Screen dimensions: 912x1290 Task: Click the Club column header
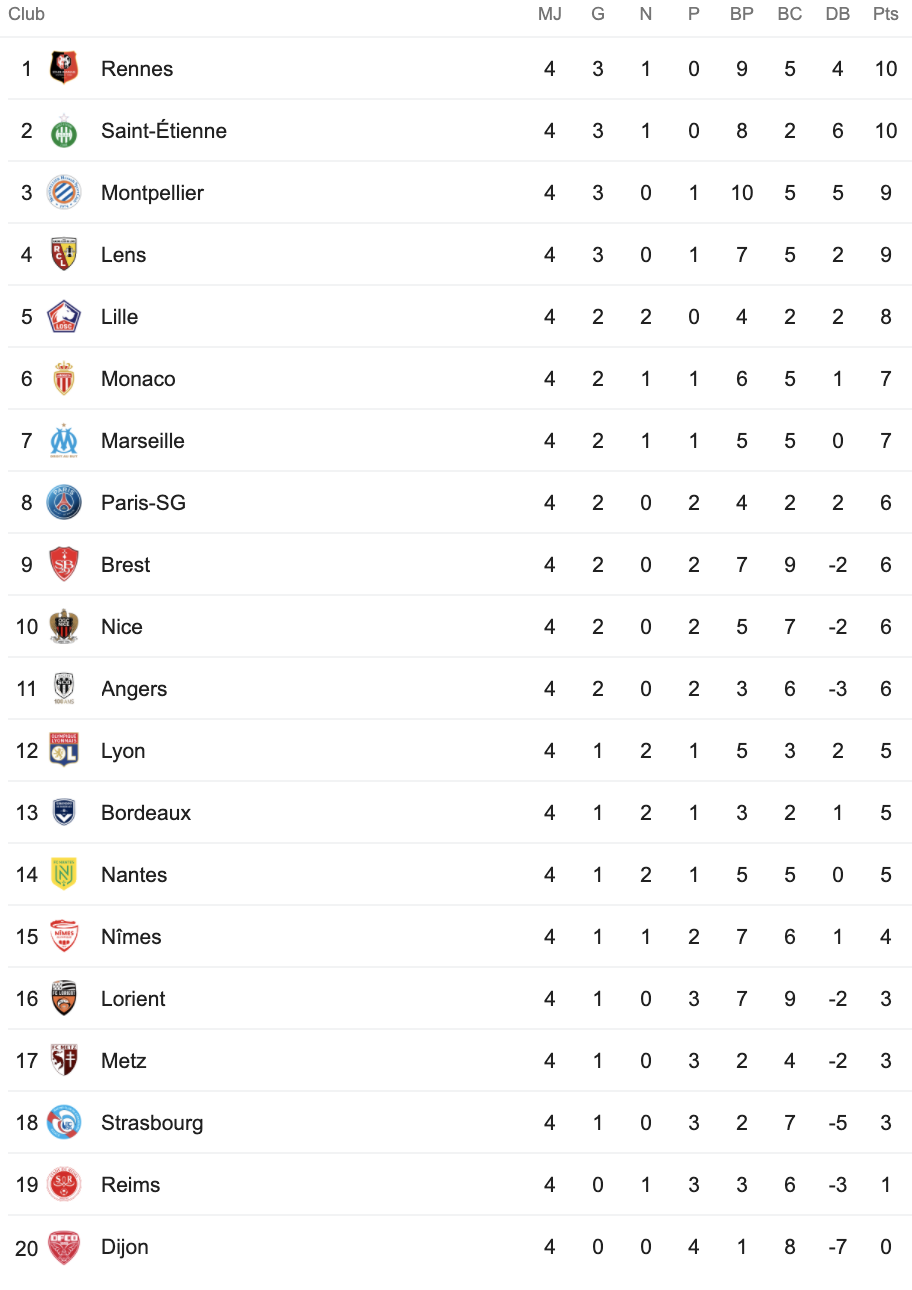point(26,14)
